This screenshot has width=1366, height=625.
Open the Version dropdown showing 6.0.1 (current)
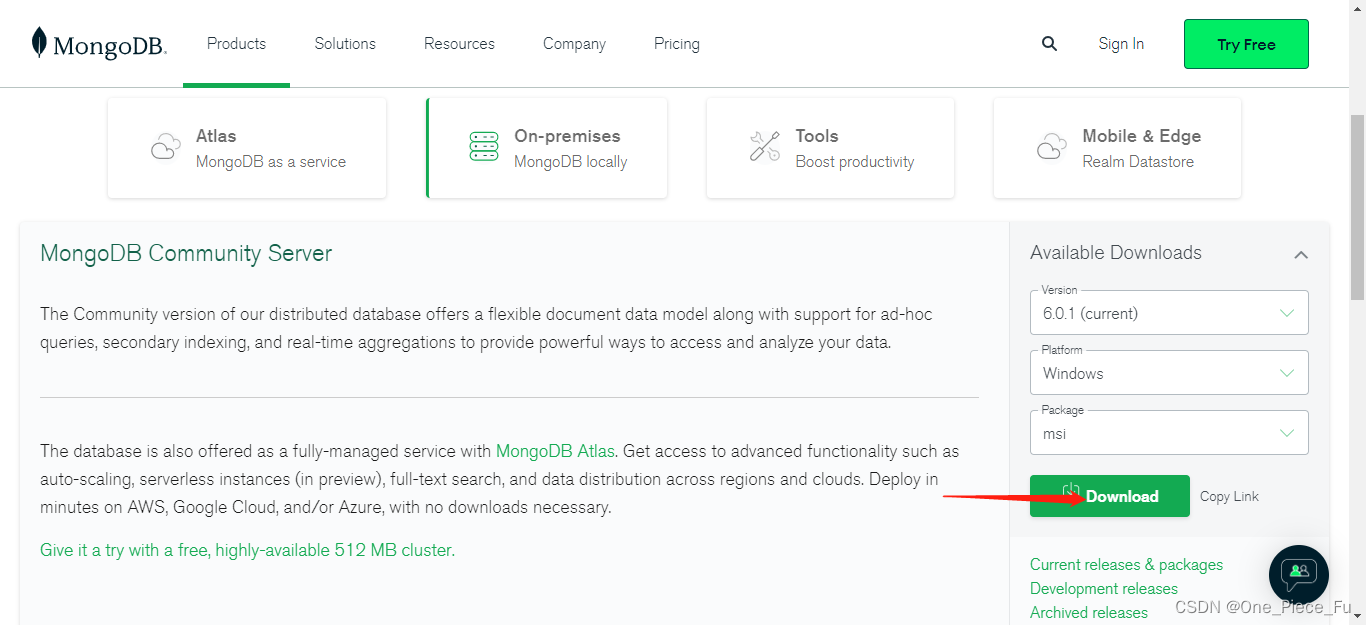pyautogui.click(x=1169, y=313)
